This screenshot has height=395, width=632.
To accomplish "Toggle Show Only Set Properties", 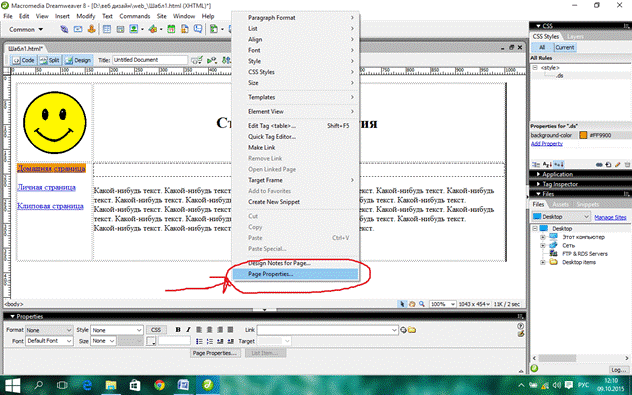I will point(559,164).
